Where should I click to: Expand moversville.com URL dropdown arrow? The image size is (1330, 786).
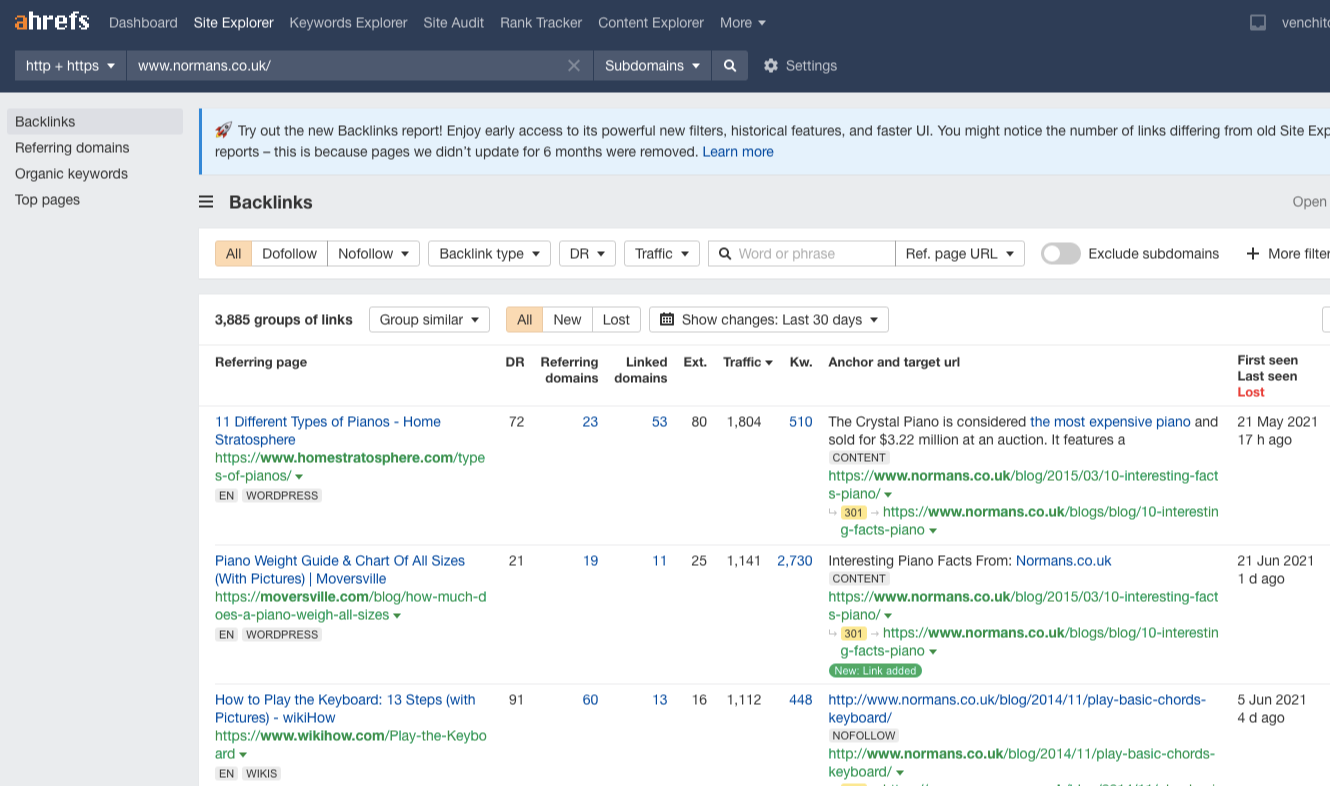(x=397, y=616)
